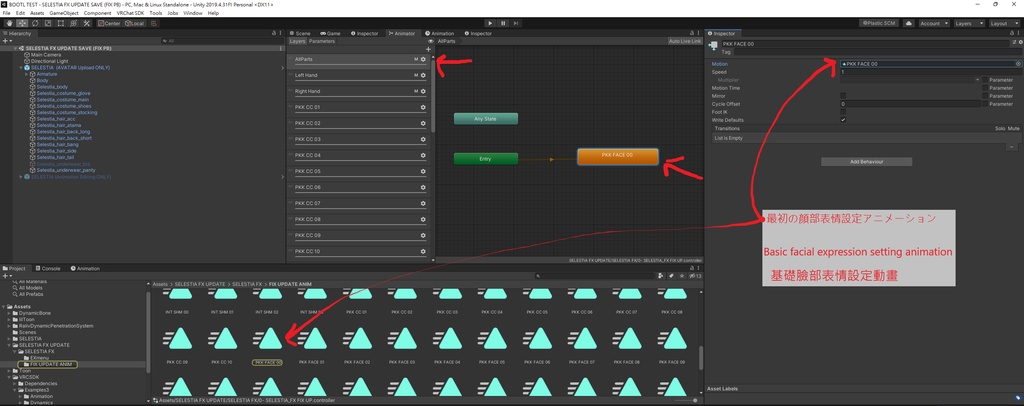Open the Layout dropdown
Viewport: 1024px width, 406px height.
(1003, 23)
